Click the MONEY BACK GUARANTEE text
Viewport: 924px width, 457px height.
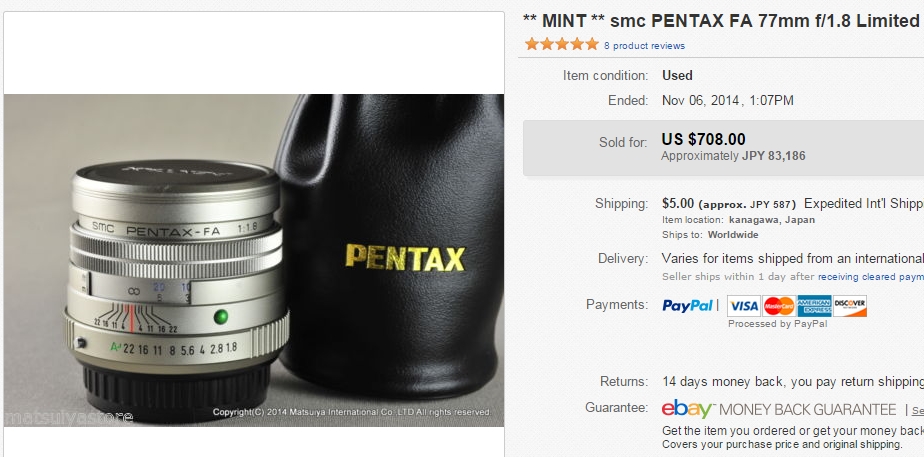click(808, 409)
